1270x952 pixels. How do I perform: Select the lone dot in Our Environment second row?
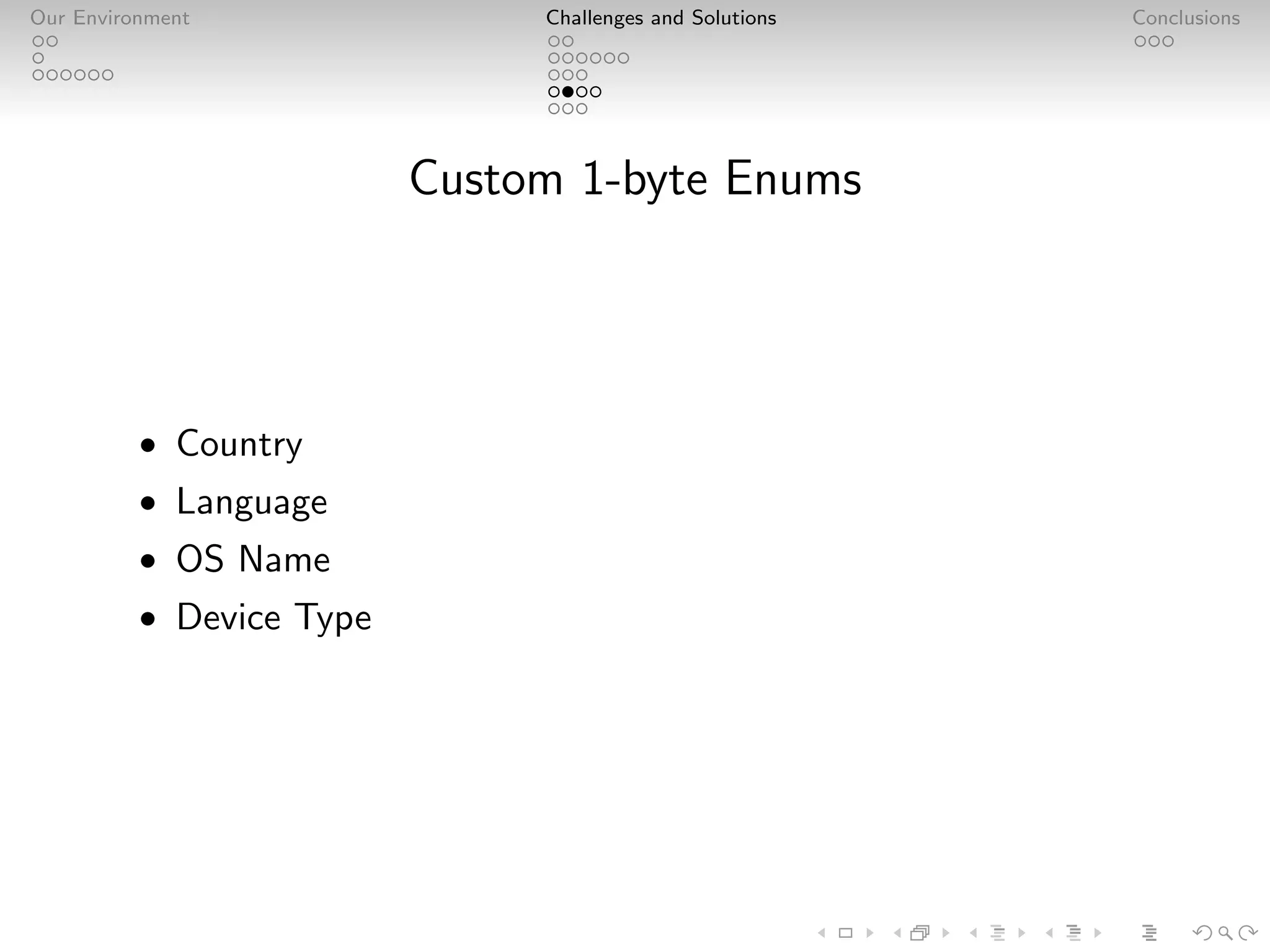point(38,58)
